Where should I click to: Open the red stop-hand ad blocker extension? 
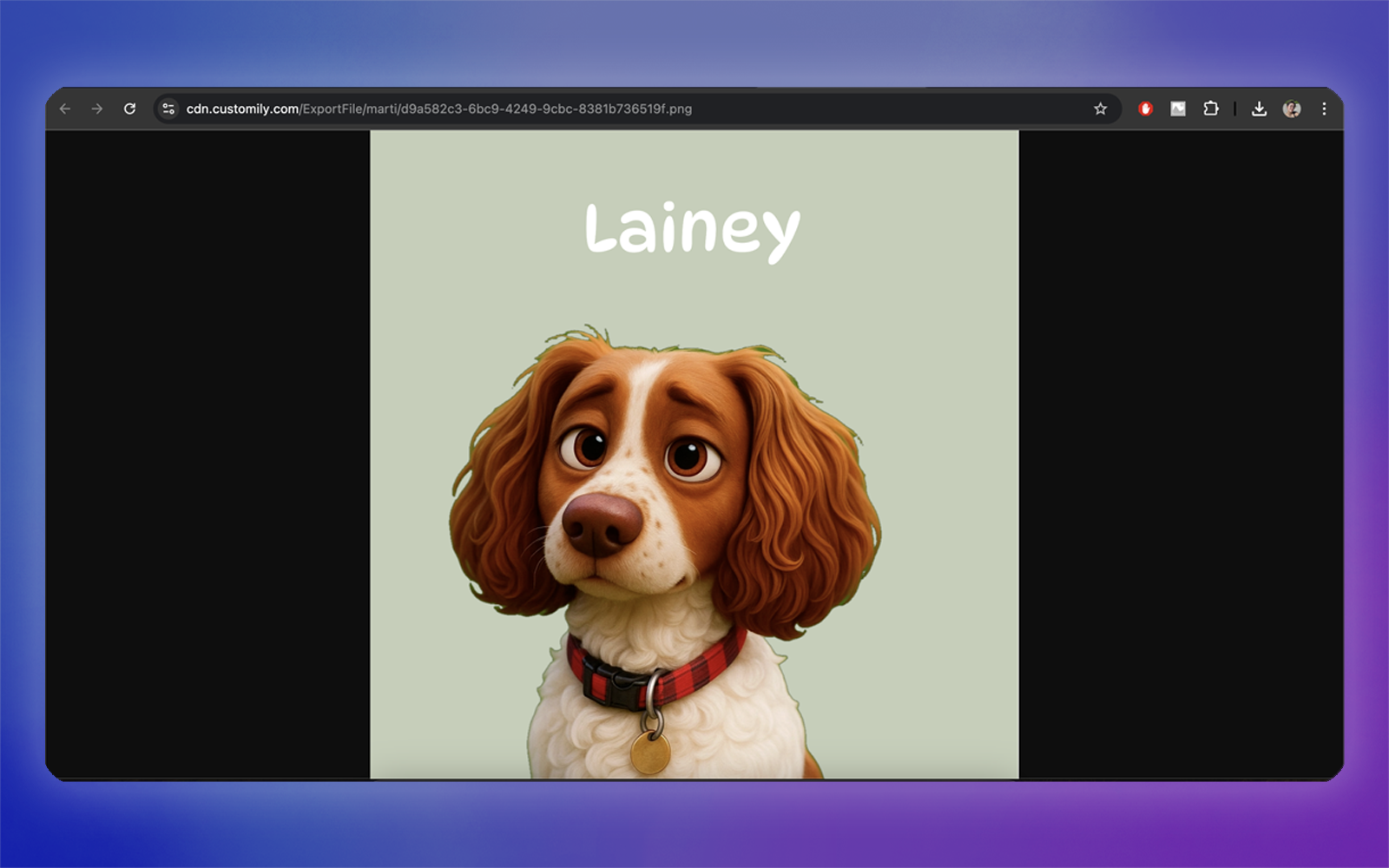pos(1146,108)
